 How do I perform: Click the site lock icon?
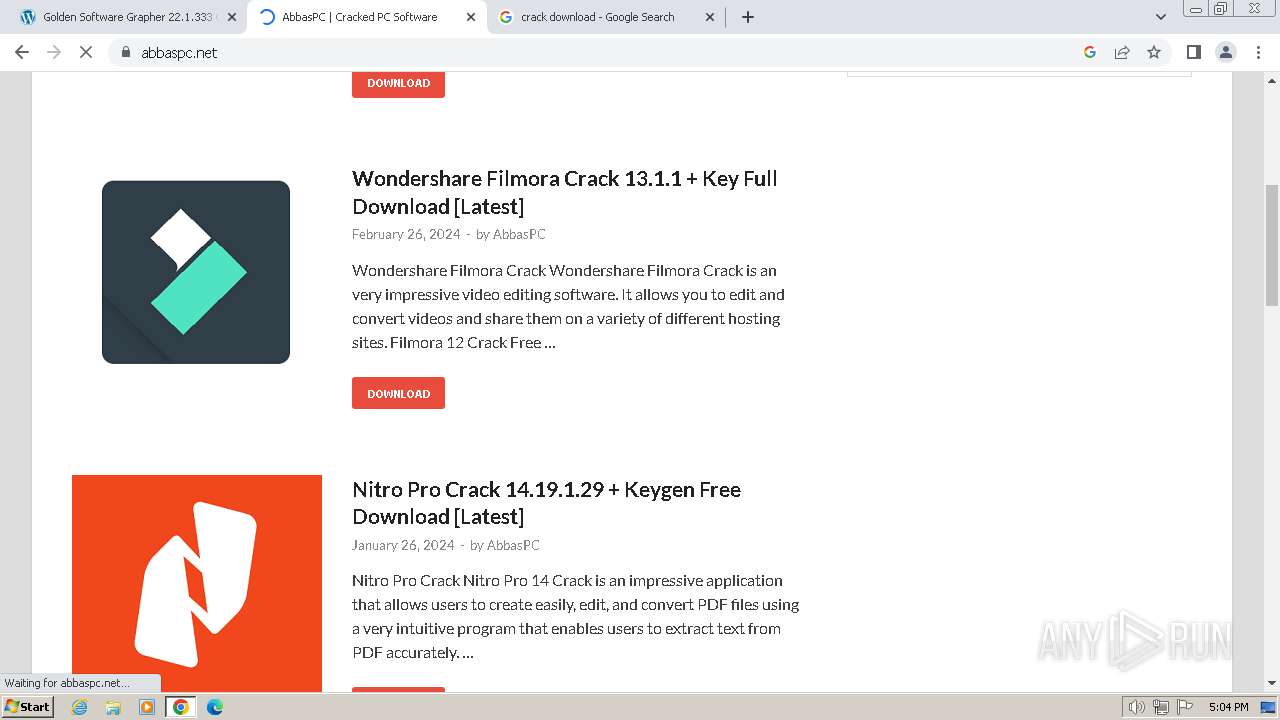point(126,52)
